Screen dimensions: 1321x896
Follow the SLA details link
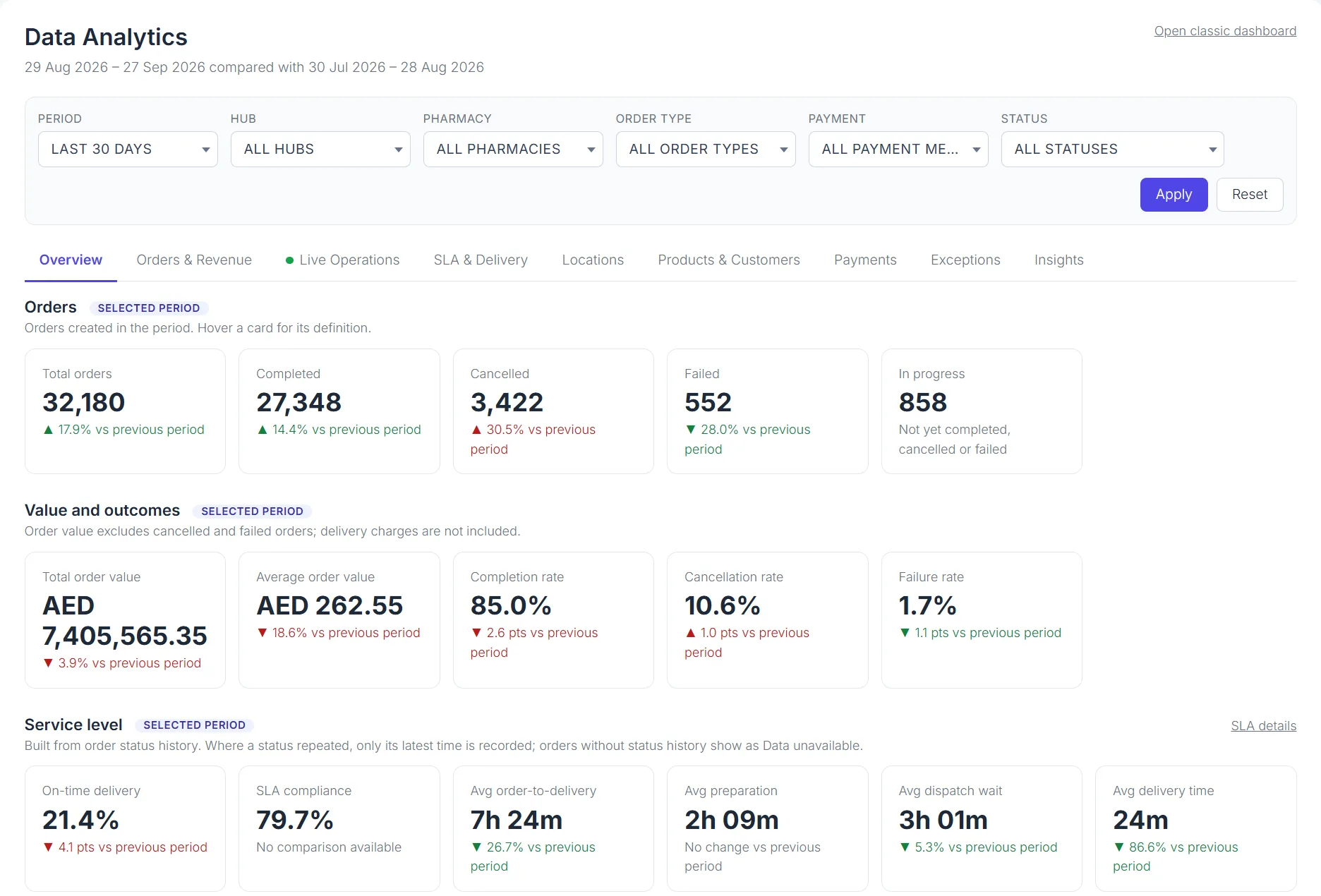(1263, 726)
